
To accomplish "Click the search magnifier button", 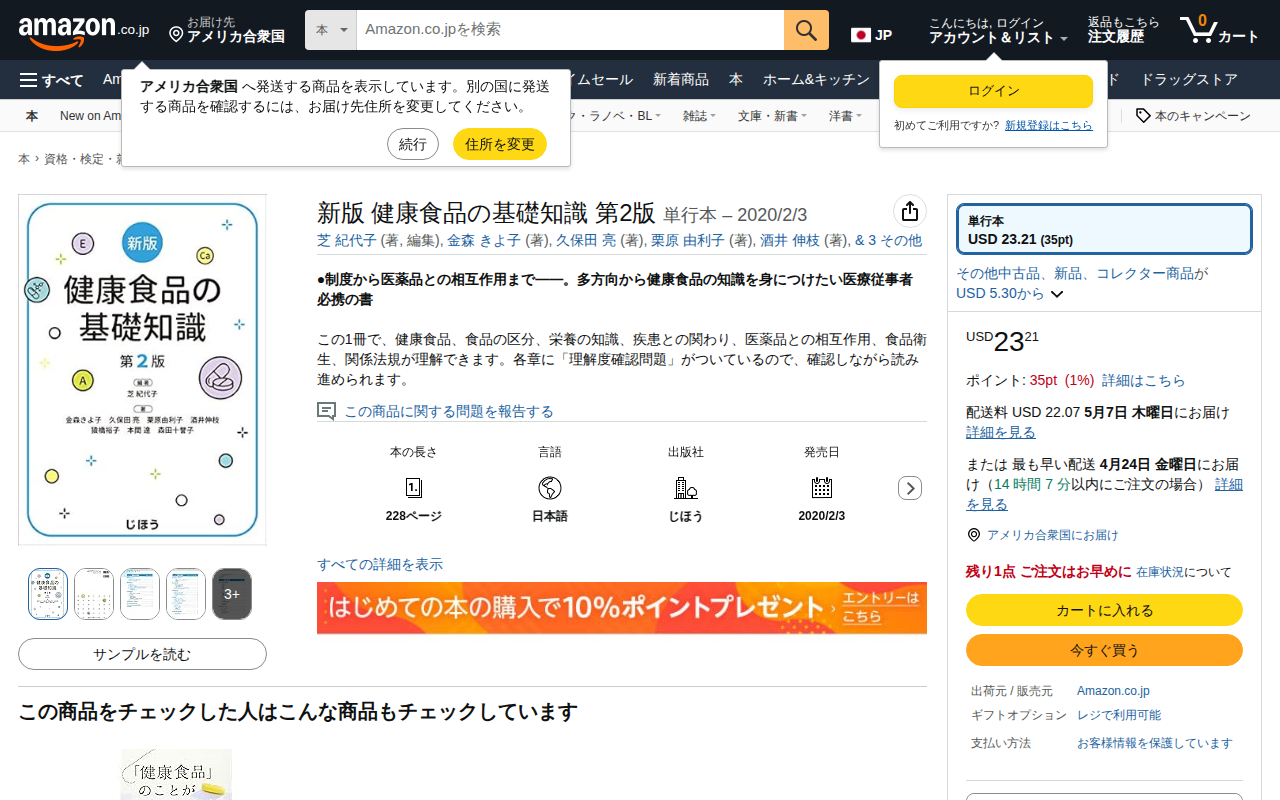I will (x=806, y=30).
